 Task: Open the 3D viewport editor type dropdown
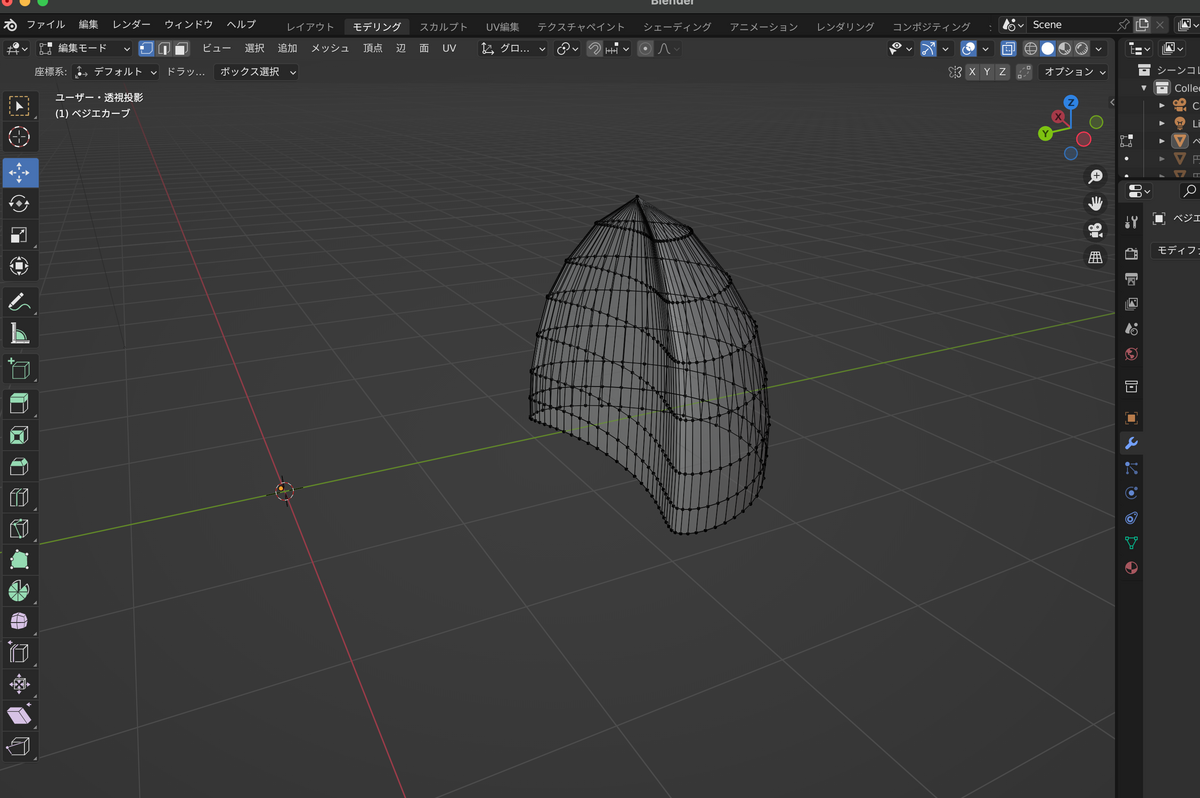17,48
